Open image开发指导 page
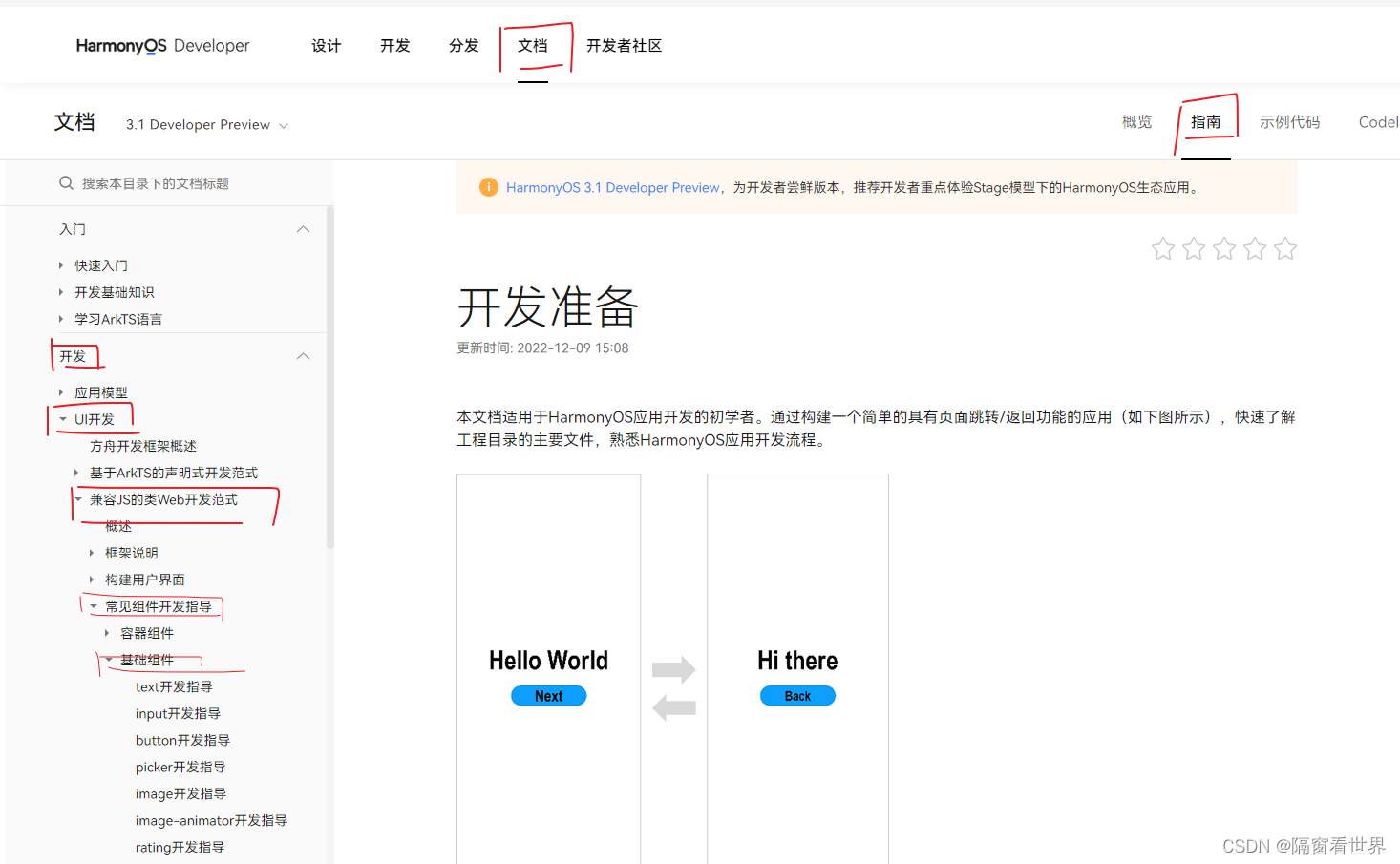1400x864 pixels. pyautogui.click(x=180, y=793)
